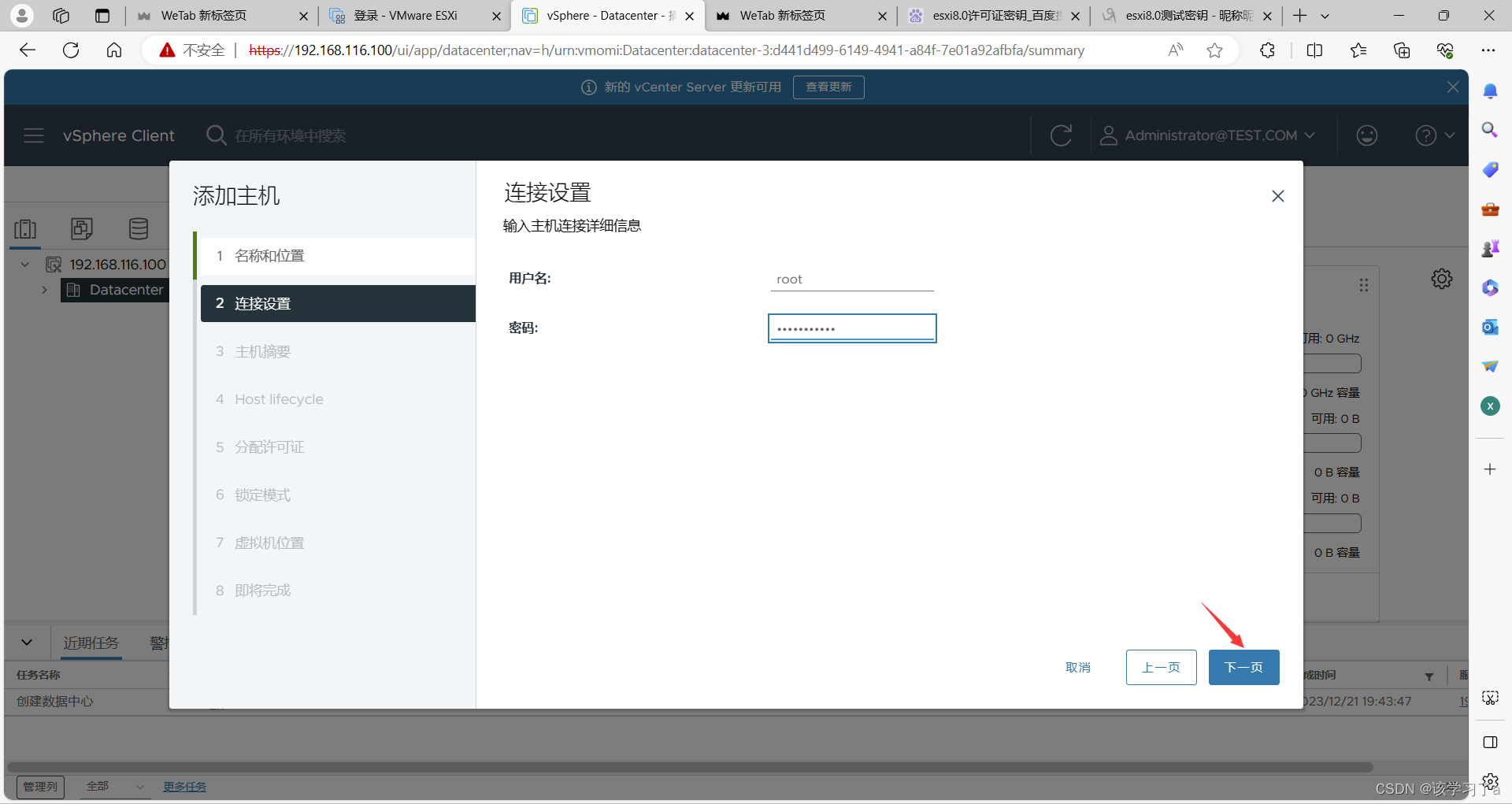The height and width of the screenshot is (804, 1512).
Task: Open the sidebar tools briefcase icon
Action: [x=1490, y=209]
